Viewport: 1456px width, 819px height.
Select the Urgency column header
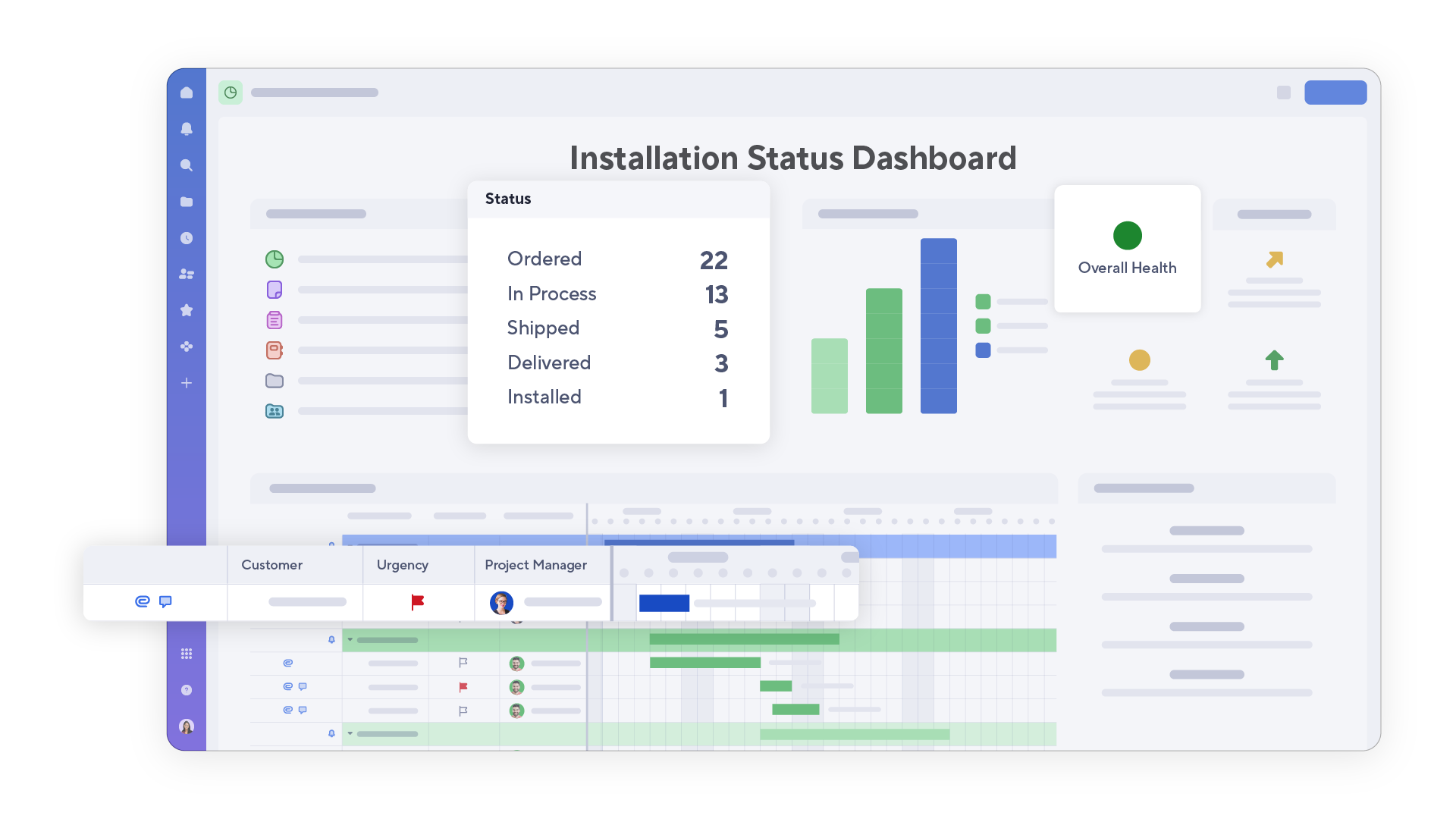point(402,565)
